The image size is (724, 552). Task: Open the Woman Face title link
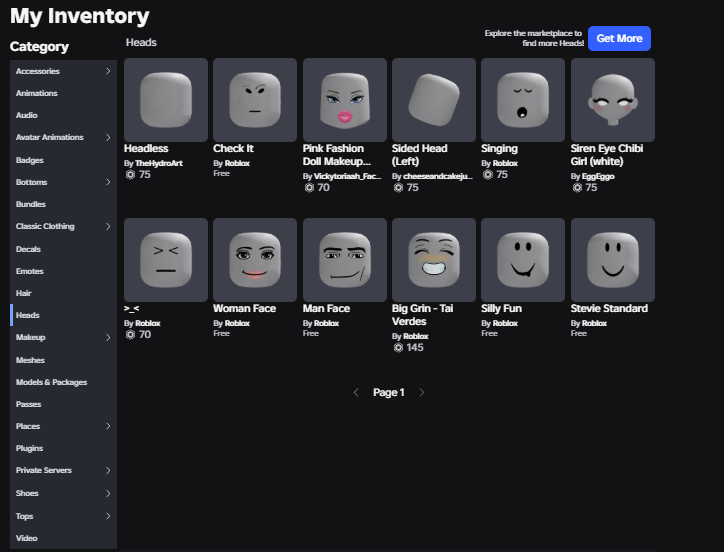[x=244, y=308]
